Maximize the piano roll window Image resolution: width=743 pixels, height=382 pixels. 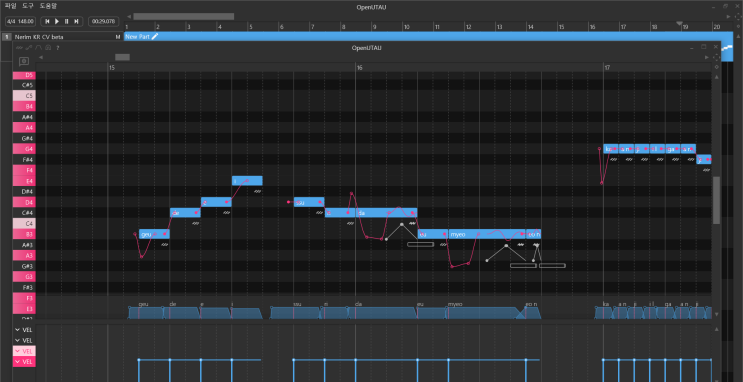(x=704, y=46)
